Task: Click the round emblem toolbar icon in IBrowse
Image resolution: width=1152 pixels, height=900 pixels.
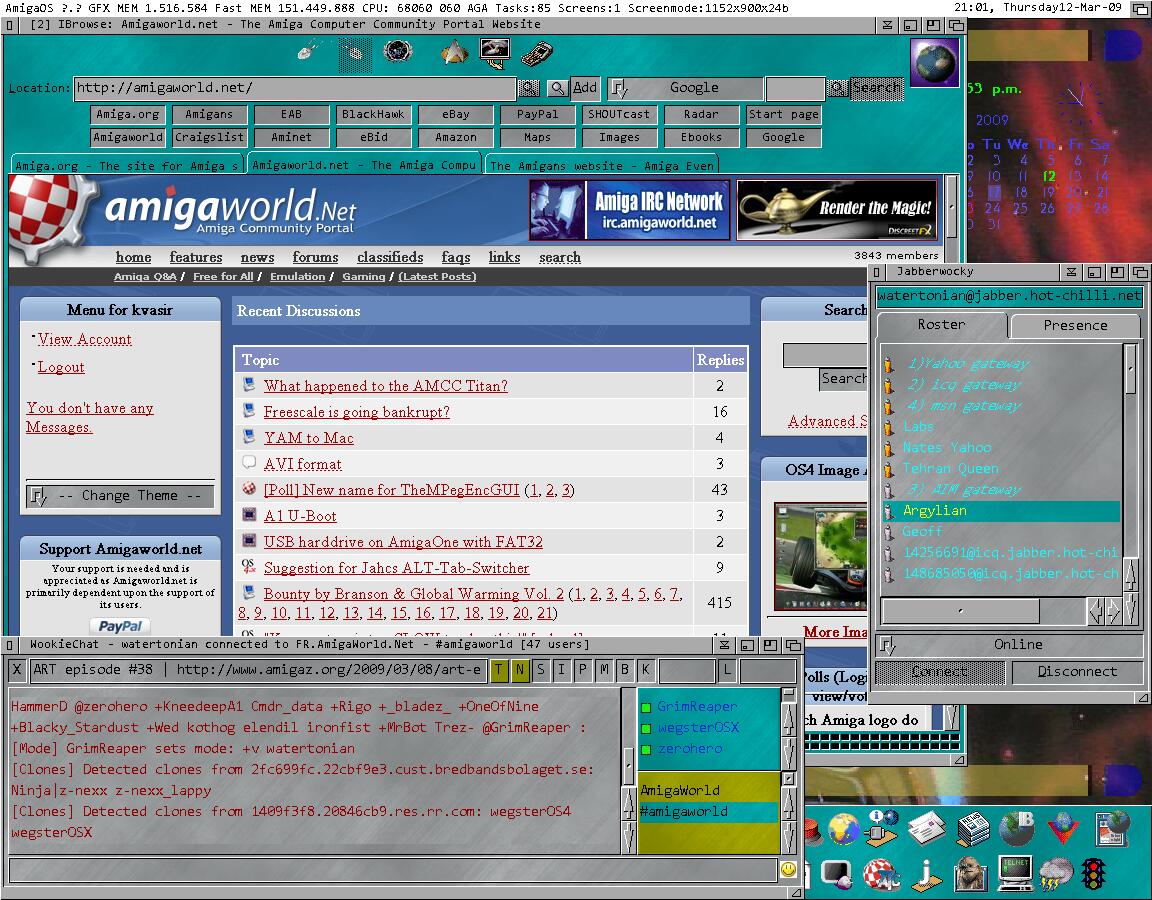Action: [397, 53]
